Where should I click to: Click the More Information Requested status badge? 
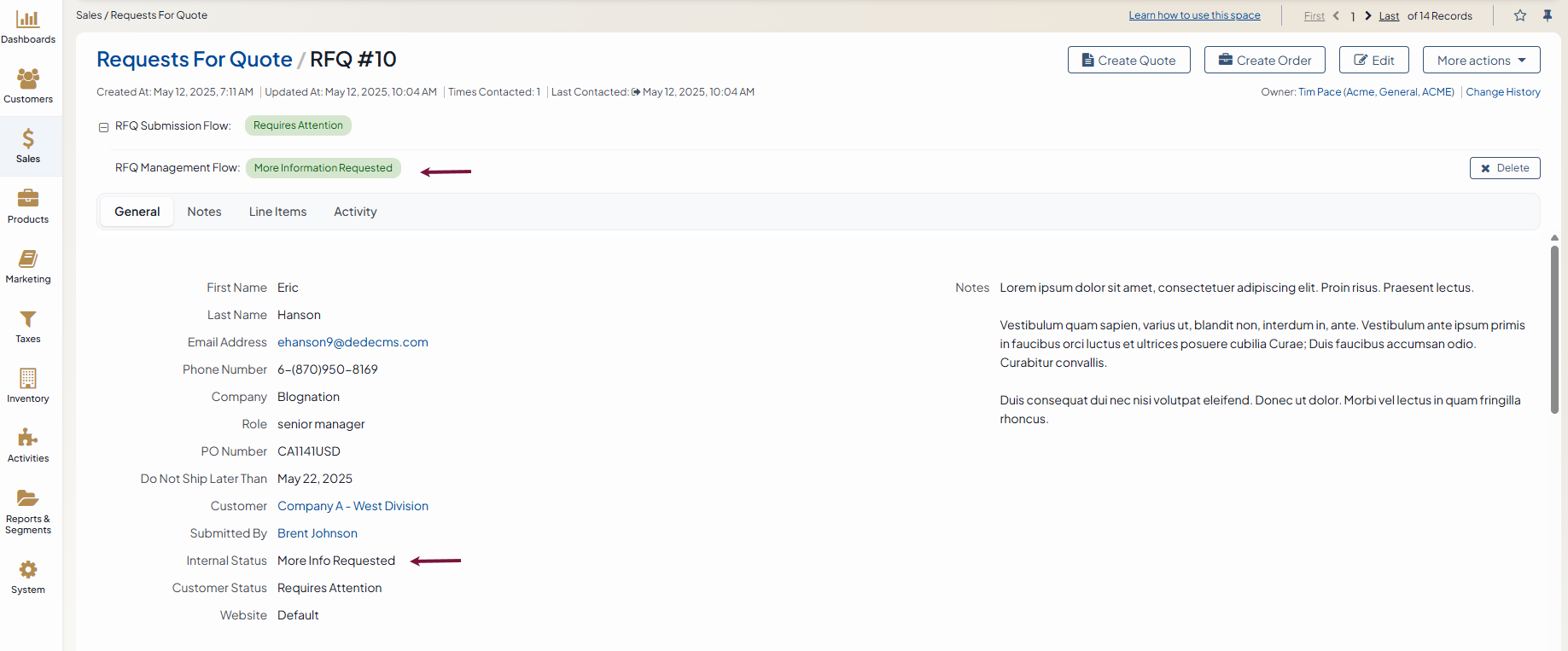[x=323, y=168]
